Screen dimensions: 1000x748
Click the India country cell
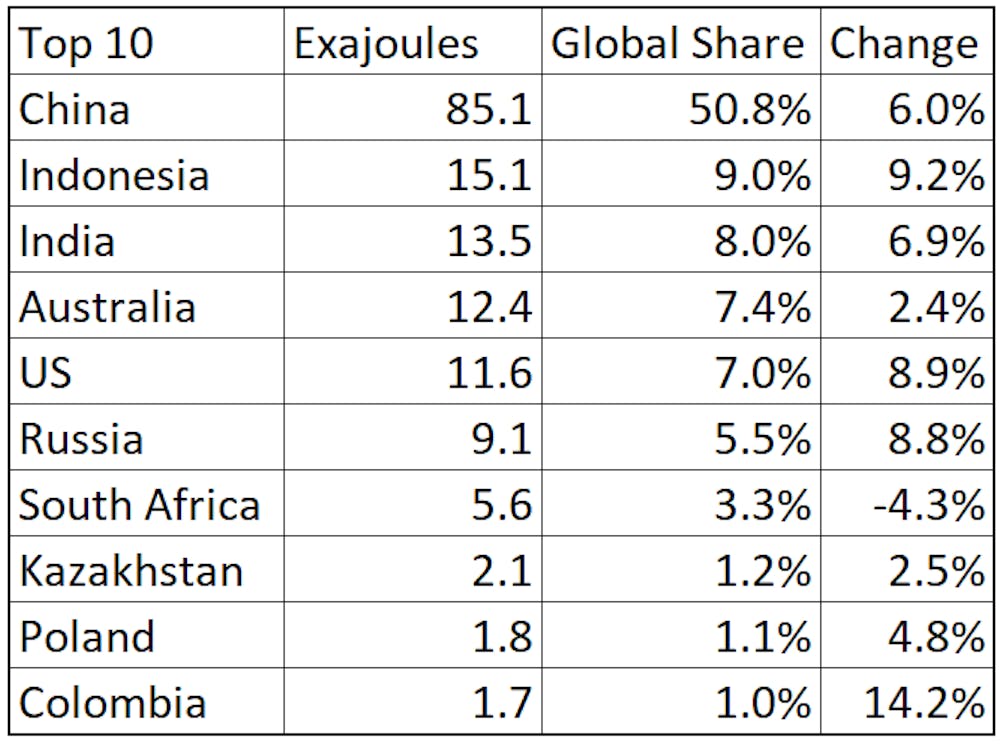pos(147,239)
